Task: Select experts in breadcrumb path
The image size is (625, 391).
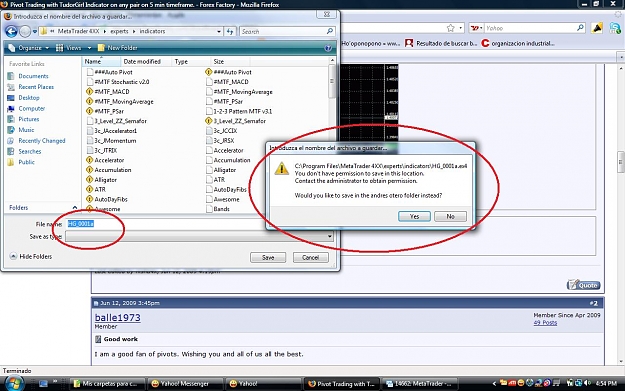Action: pos(119,31)
